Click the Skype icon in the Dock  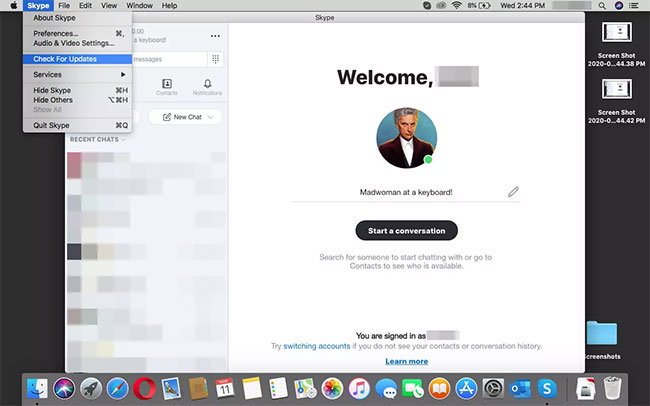547,389
